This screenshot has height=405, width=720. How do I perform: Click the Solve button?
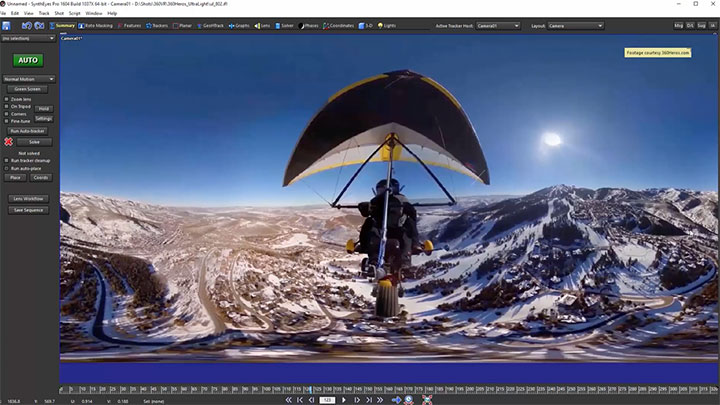coord(34,142)
